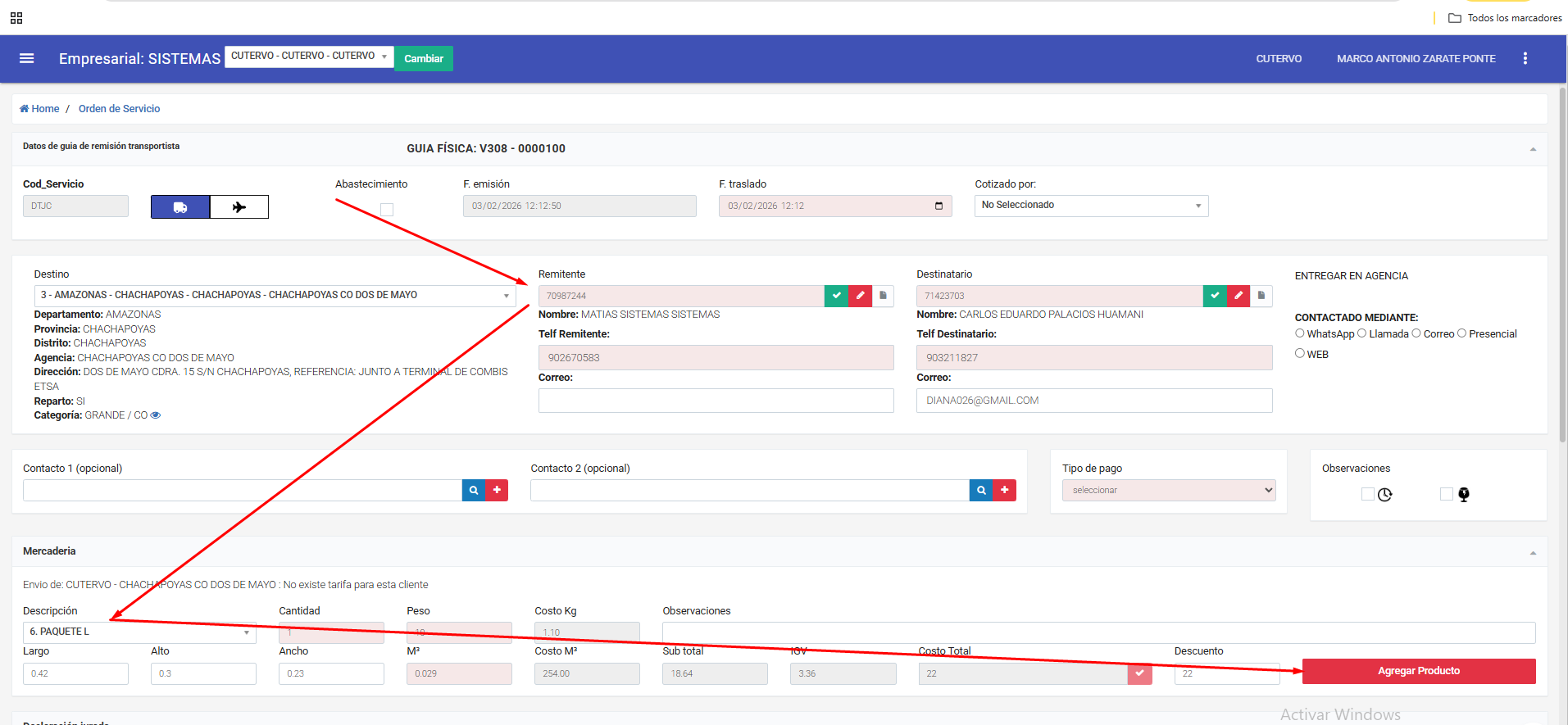The height and width of the screenshot is (725, 1568).
Task: Select the WhatsApp contact radio option
Action: click(x=1300, y=333)
